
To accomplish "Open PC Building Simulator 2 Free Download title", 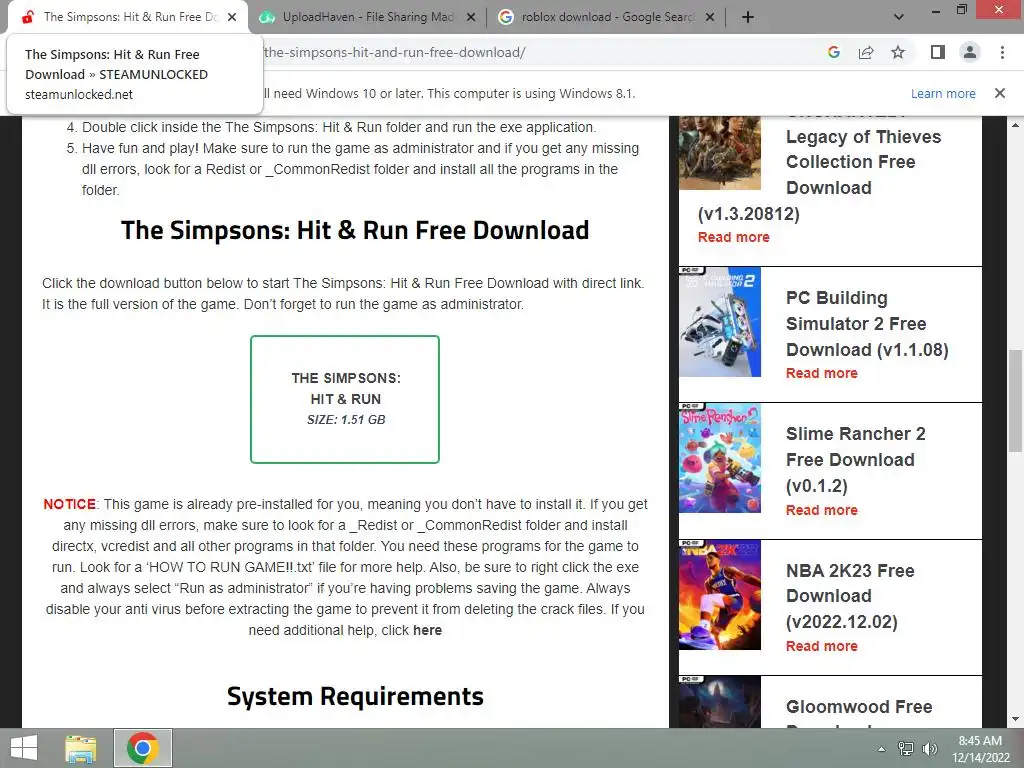I will pyautogui.click(x=867, y=324).
